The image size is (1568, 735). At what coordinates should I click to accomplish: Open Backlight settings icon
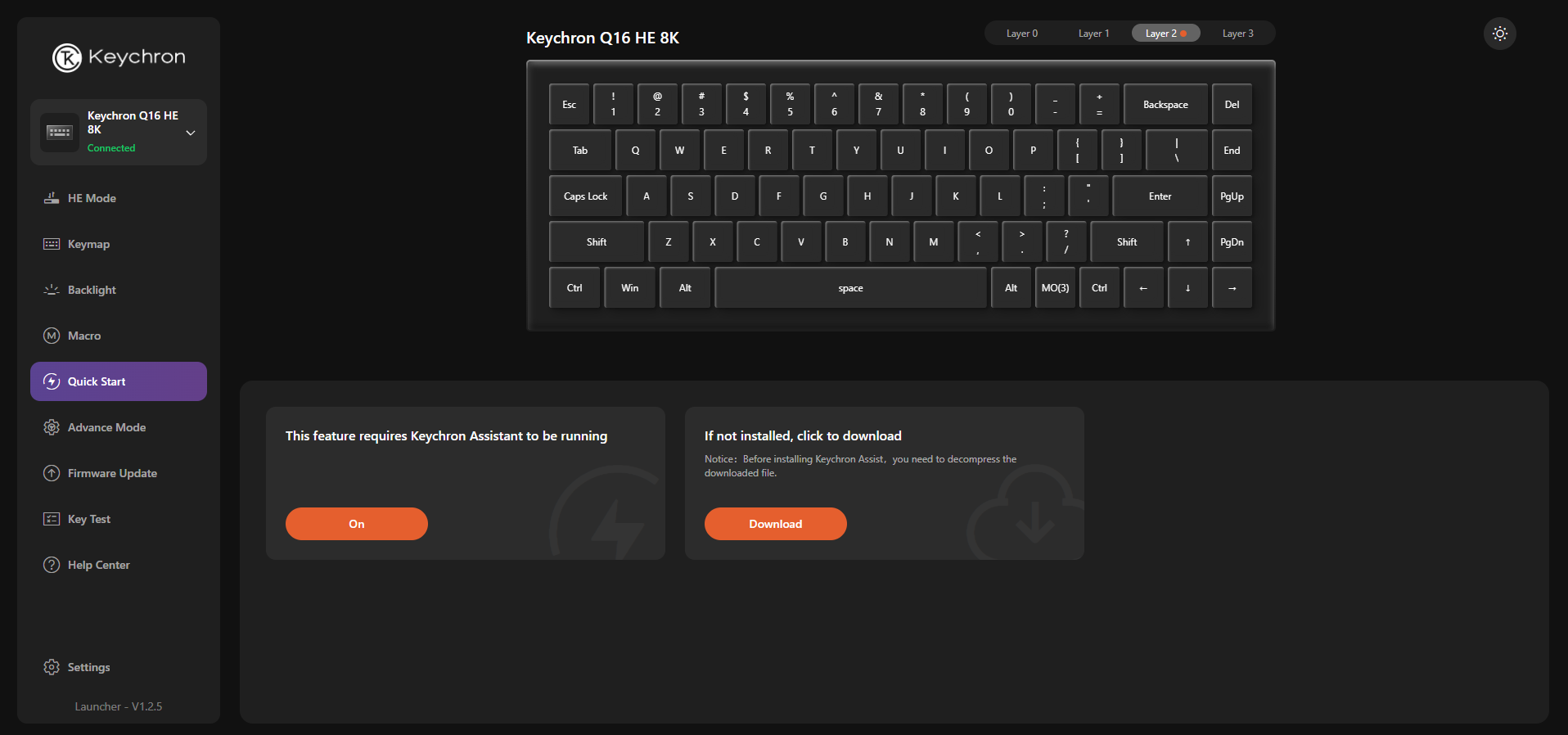pyautogui.click(x=52, y=290)
